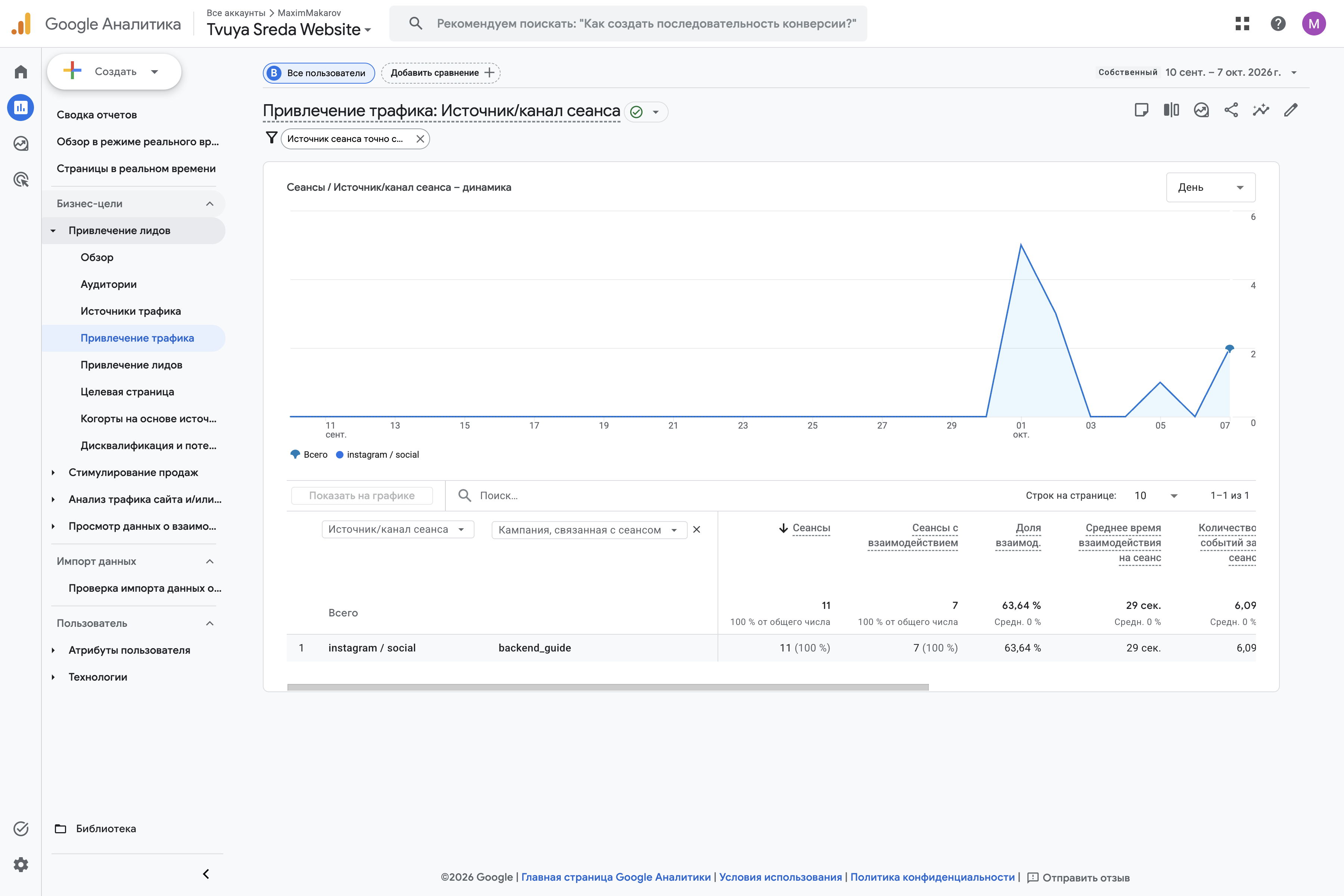Viewport: 1344px width, 896px height.
Task: Open the Источник/канал сеанса dimension dropdown
Action: pyautogui.click(x=398, y=529)
